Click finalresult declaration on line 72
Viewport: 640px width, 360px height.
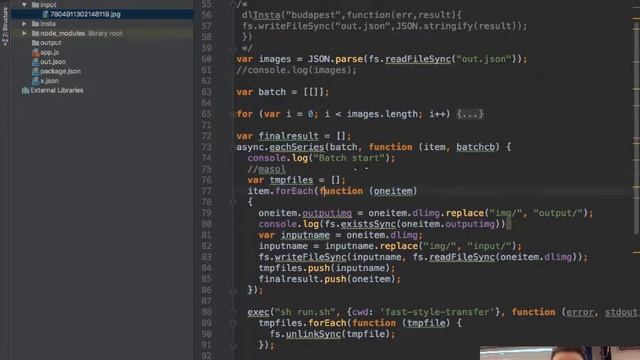point(288,136)
